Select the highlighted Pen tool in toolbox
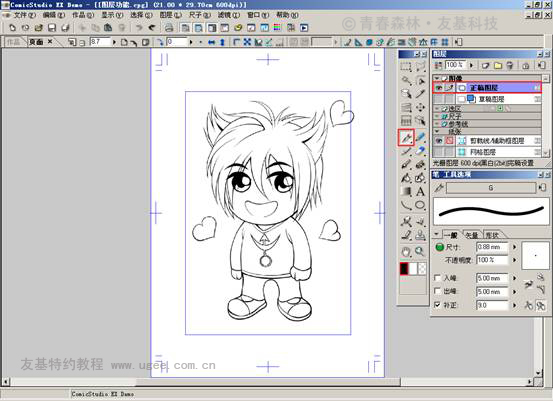553x401 pixels. 406,137
